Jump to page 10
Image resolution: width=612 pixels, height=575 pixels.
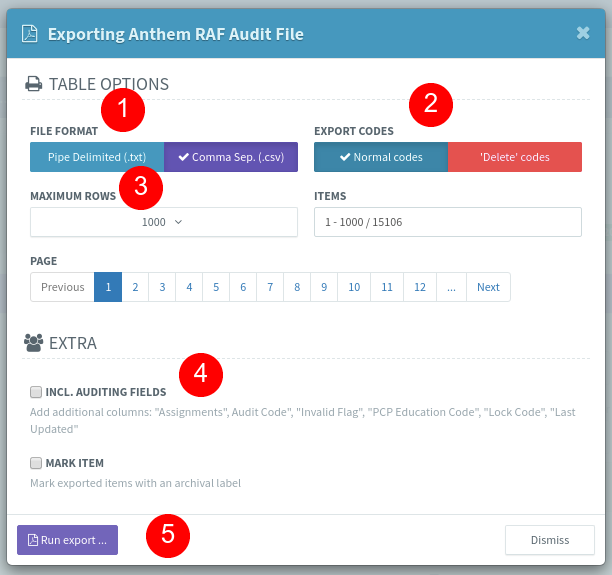(x=354, y=287)
